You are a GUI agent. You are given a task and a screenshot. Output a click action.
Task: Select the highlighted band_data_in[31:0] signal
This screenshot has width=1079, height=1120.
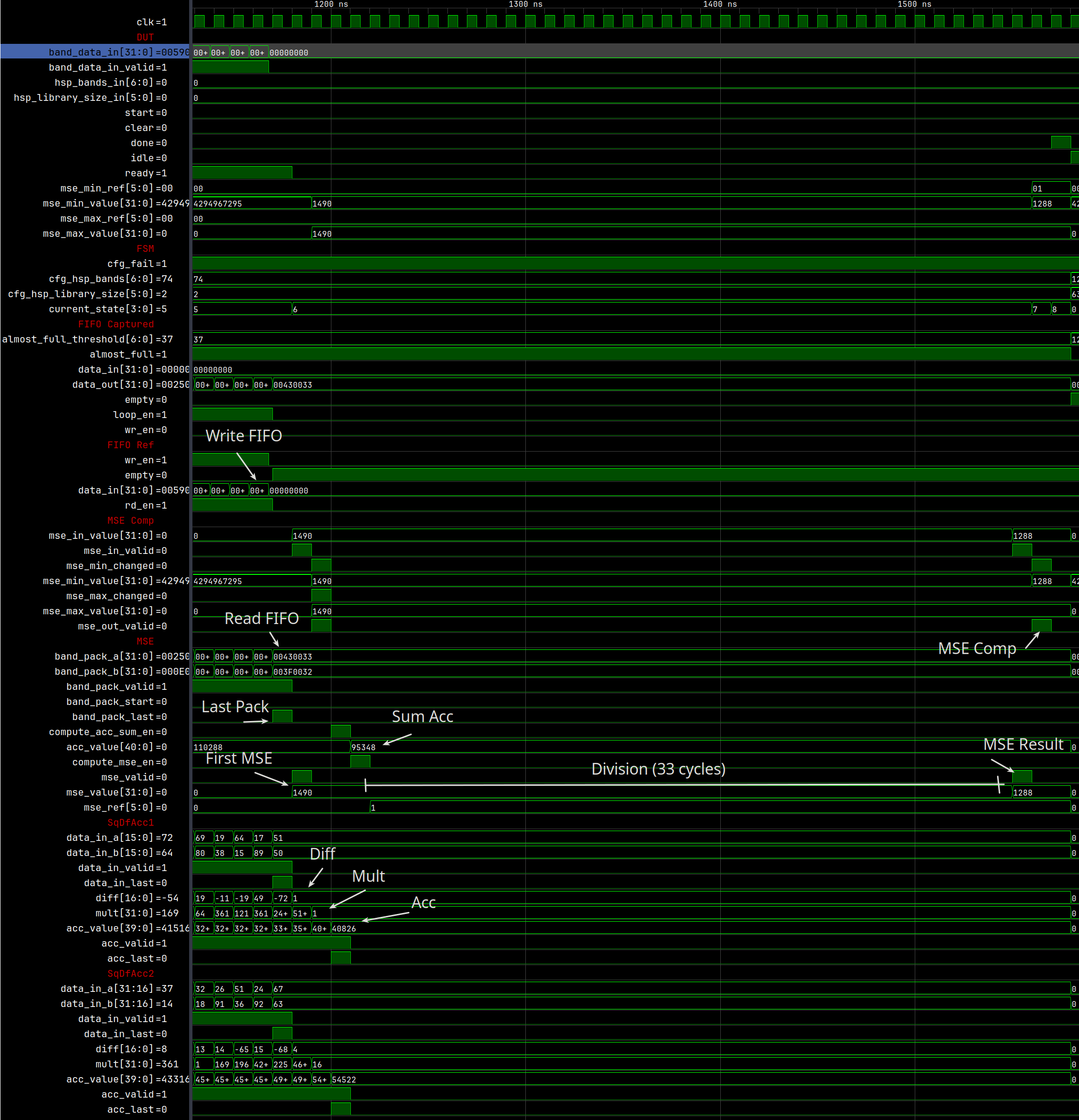(x=95, y=53)
